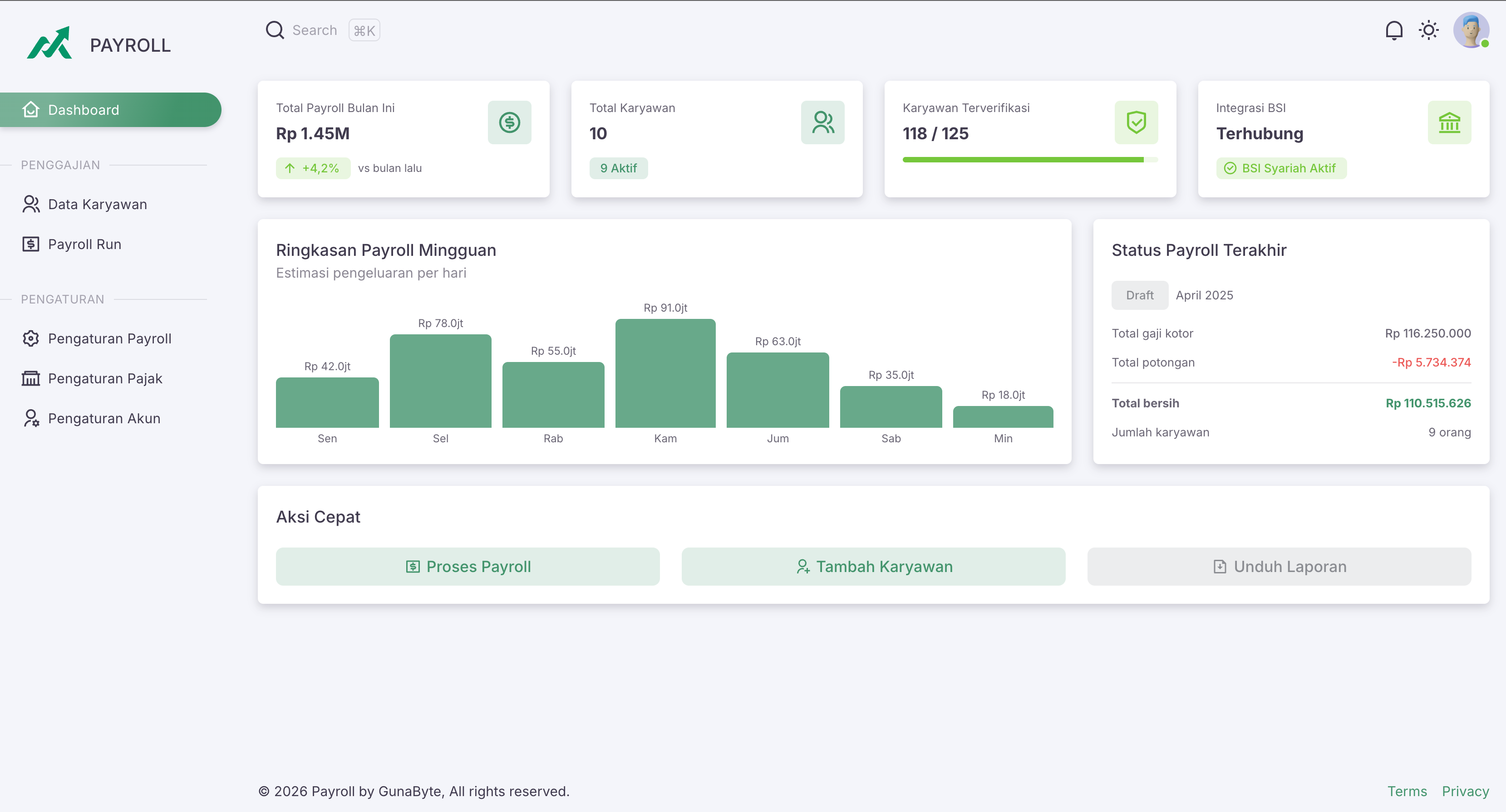Click the April 2025 period label
Screen dimensions: 1506x812
(x=1204, y=296)
